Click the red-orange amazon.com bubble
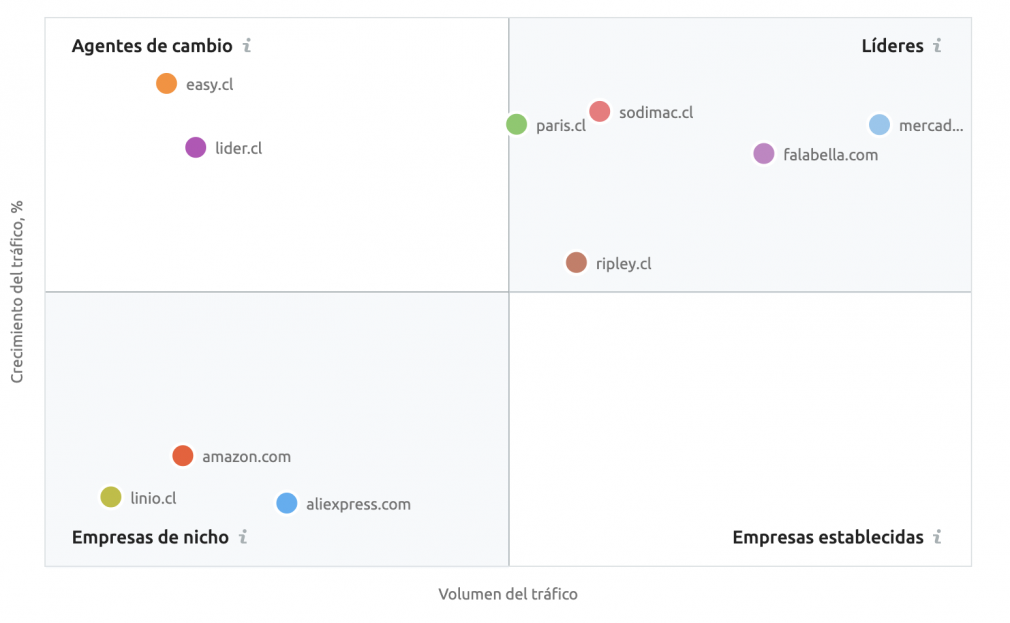The height and width of the screenshot is (623, 1010). click(183, 456)
